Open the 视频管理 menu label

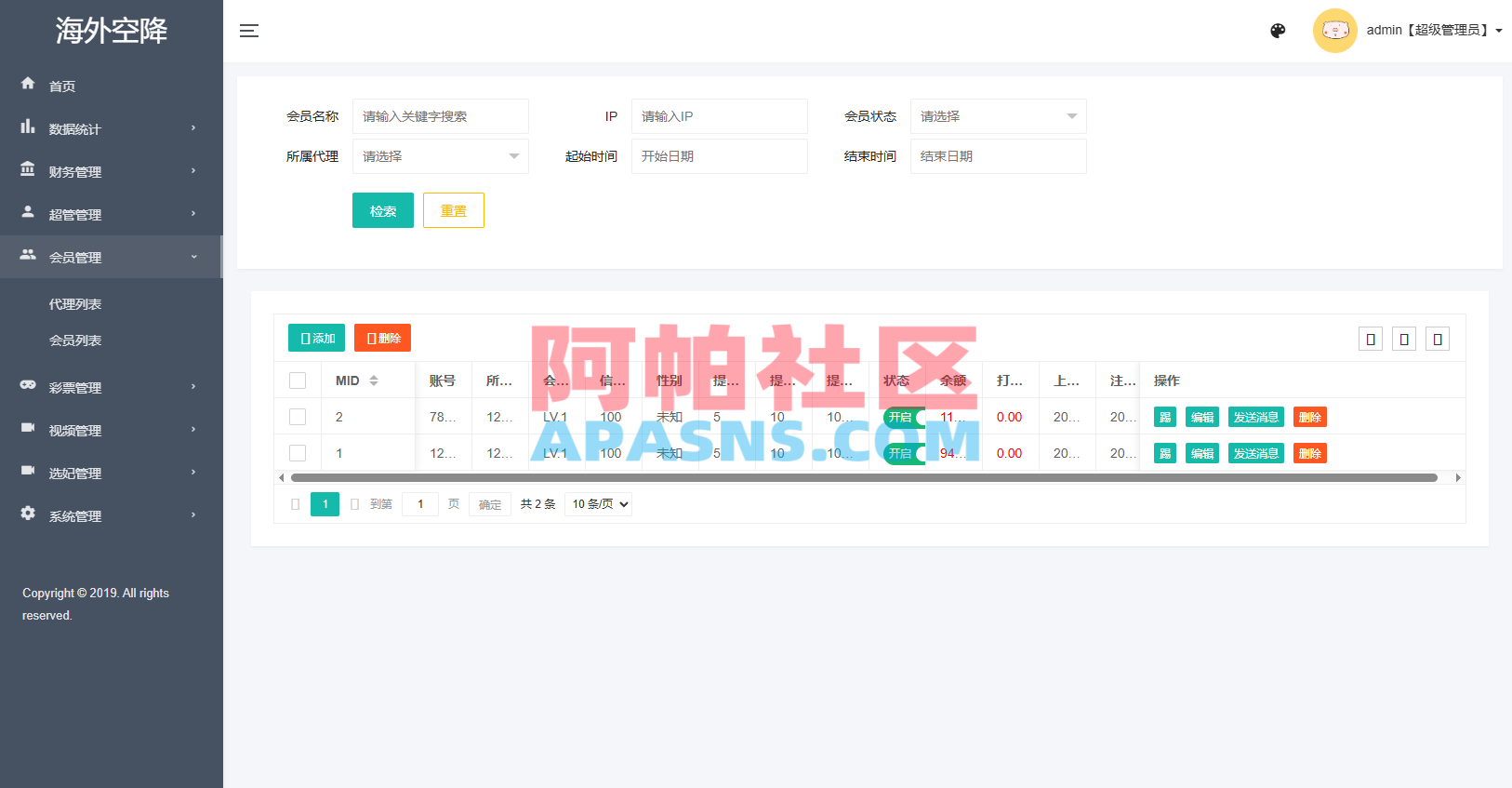tap(75, 431)
